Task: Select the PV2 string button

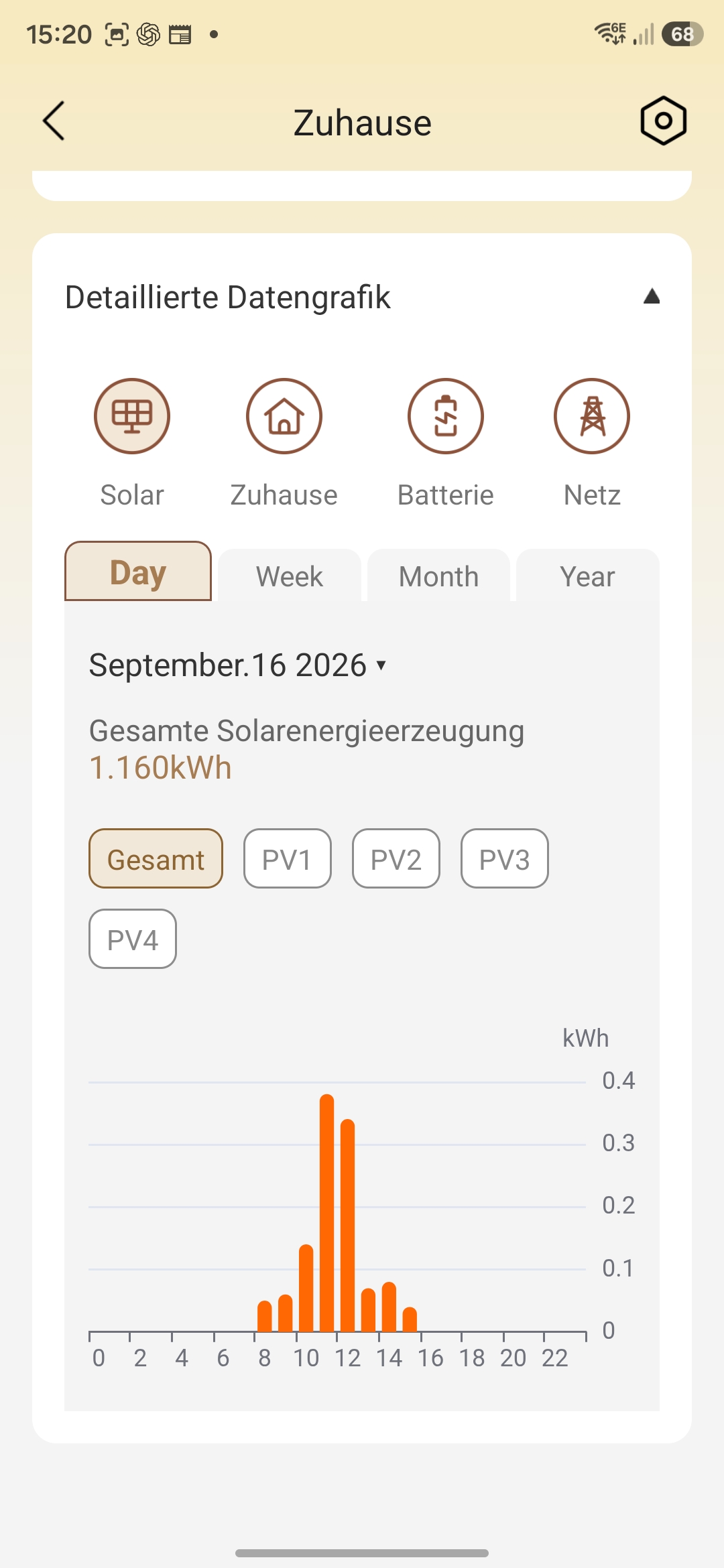Action: tap(396, 858)
